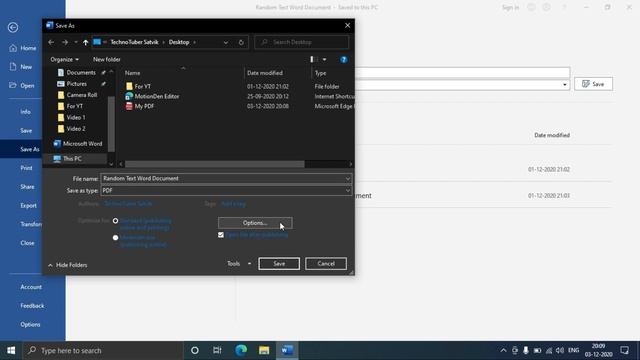Change view layout icon in dialog
This screenshot has height=360, width=640.
tap(313, 60)
